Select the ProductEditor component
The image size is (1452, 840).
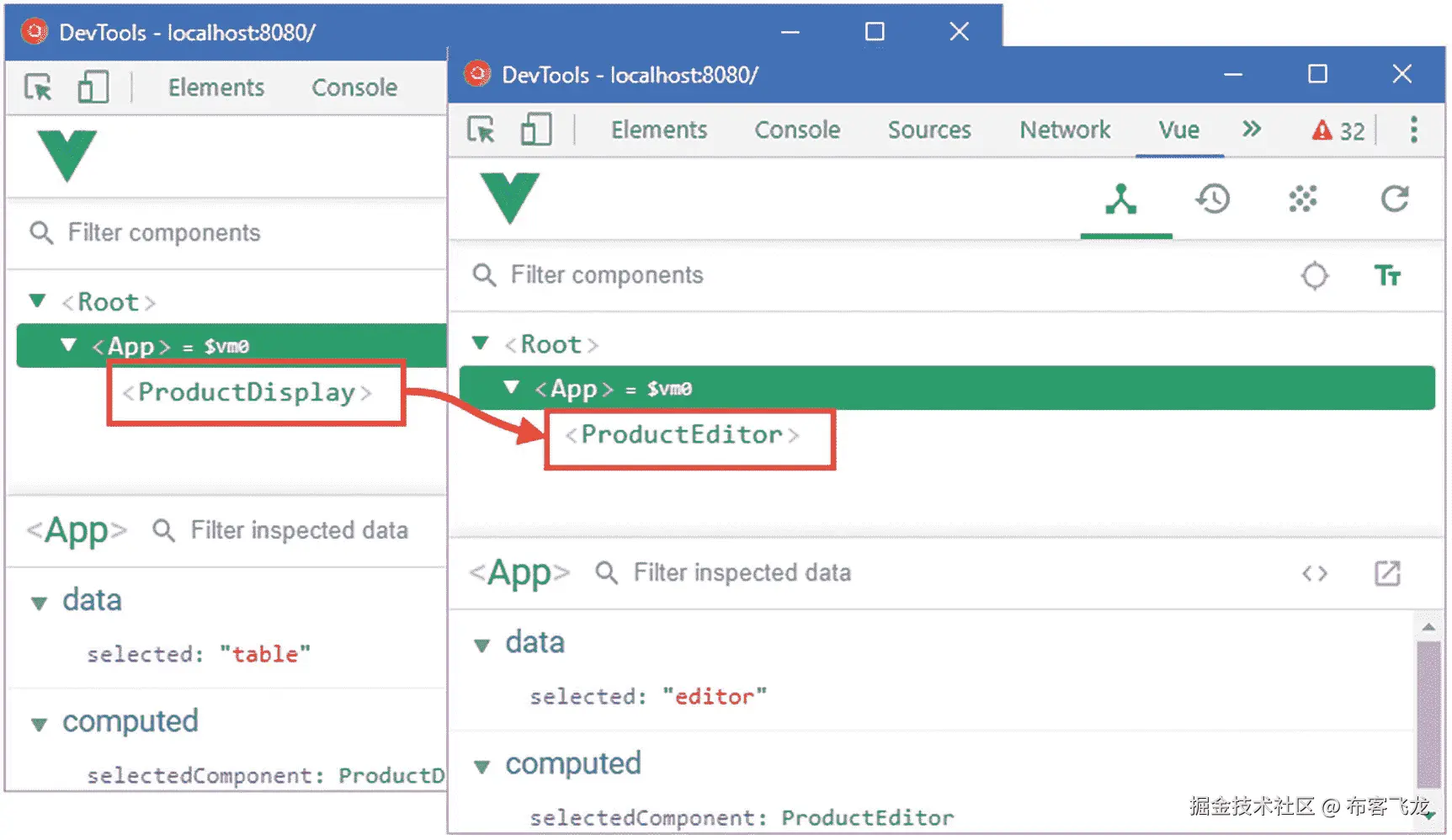coord(682,435)
